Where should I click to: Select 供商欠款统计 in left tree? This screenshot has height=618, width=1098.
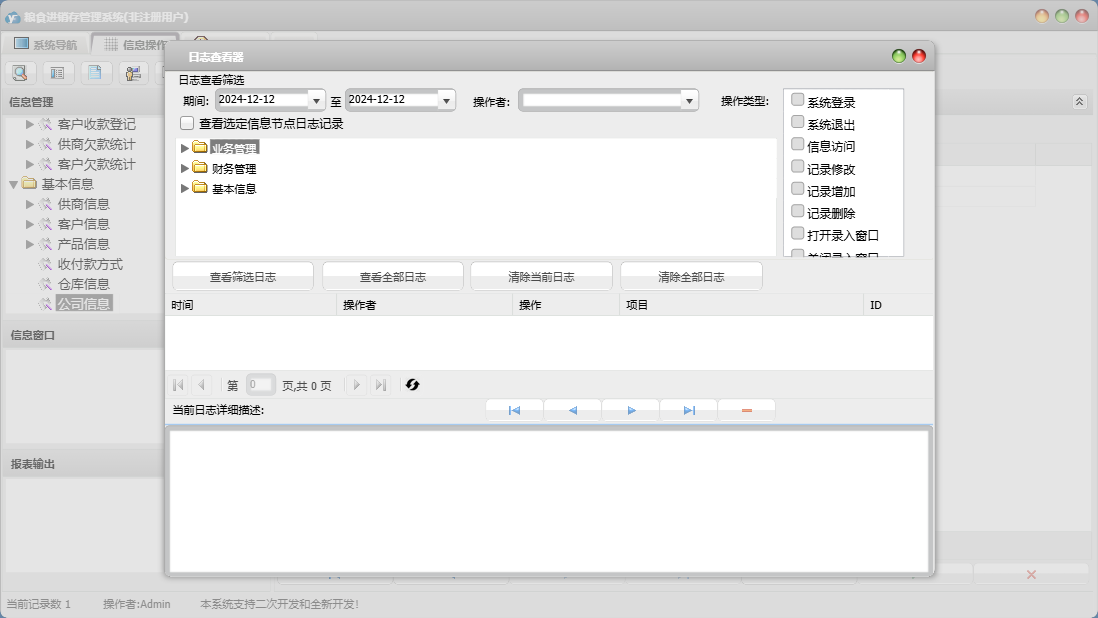(97, 144)
